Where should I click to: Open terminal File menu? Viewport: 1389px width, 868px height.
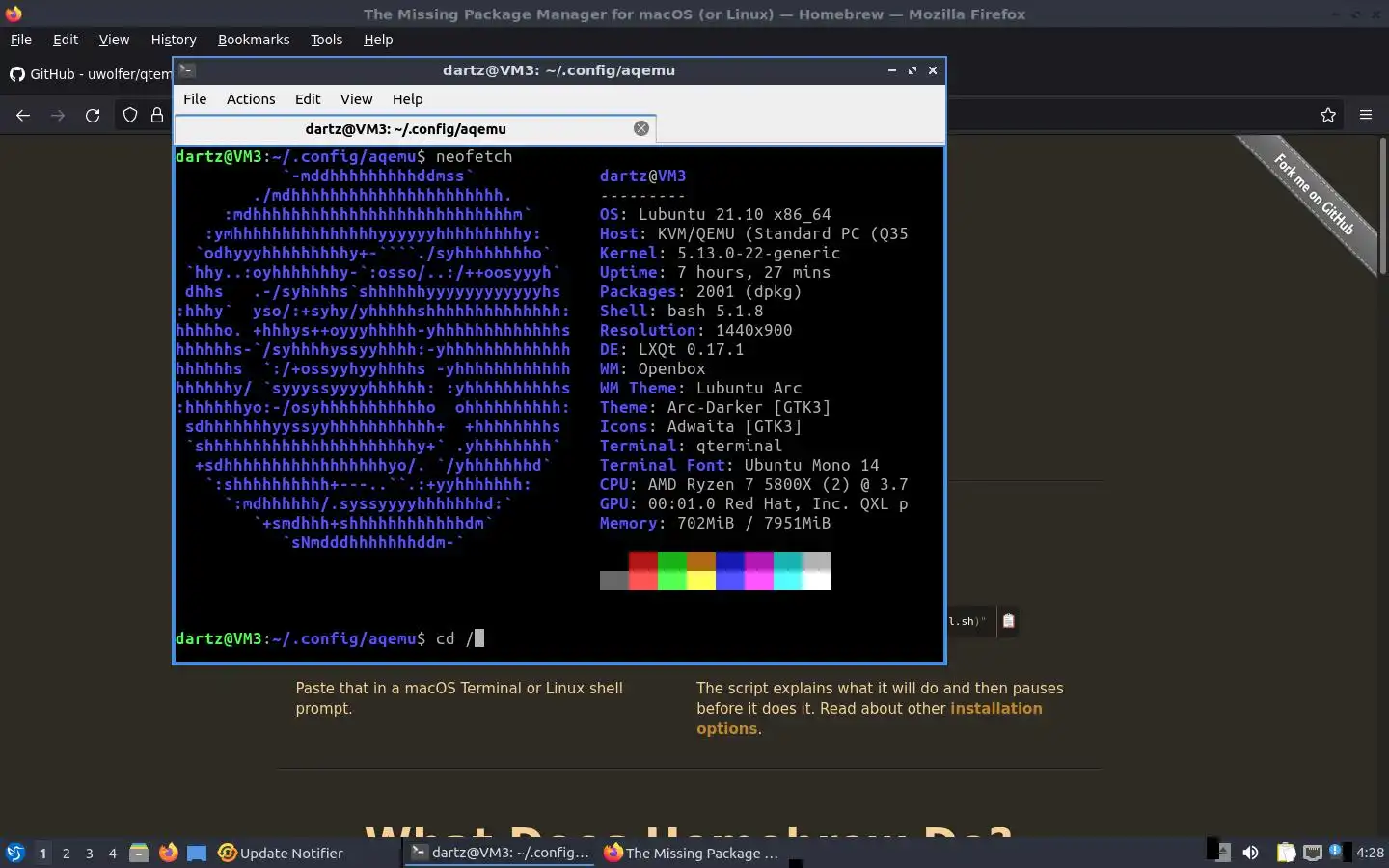coord(195,99)
